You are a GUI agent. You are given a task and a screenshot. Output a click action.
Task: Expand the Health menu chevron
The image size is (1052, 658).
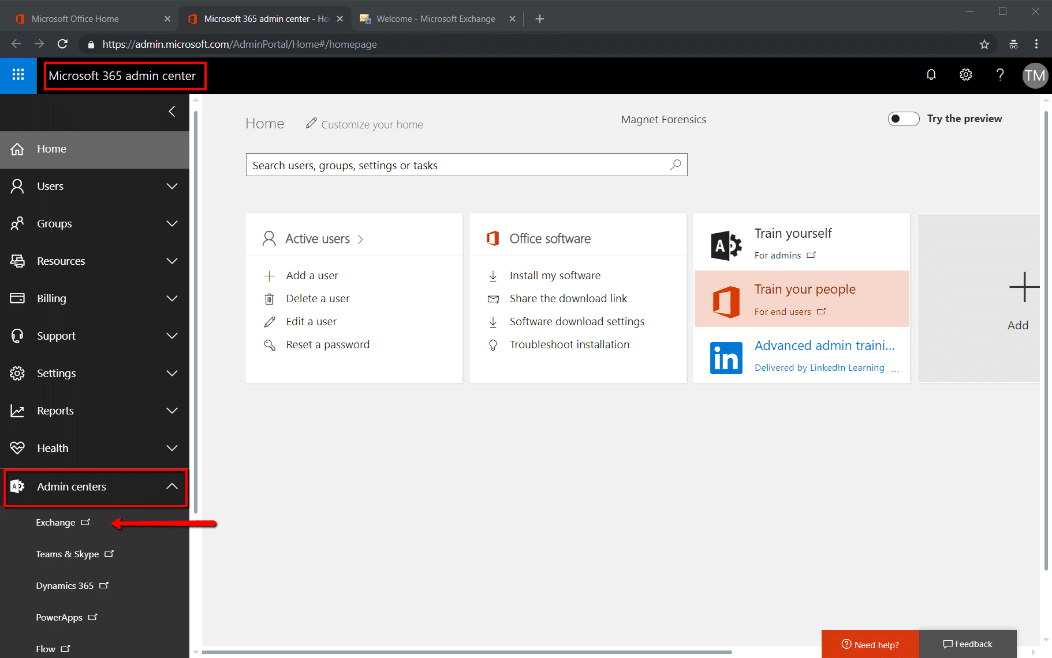click(172, 448)
